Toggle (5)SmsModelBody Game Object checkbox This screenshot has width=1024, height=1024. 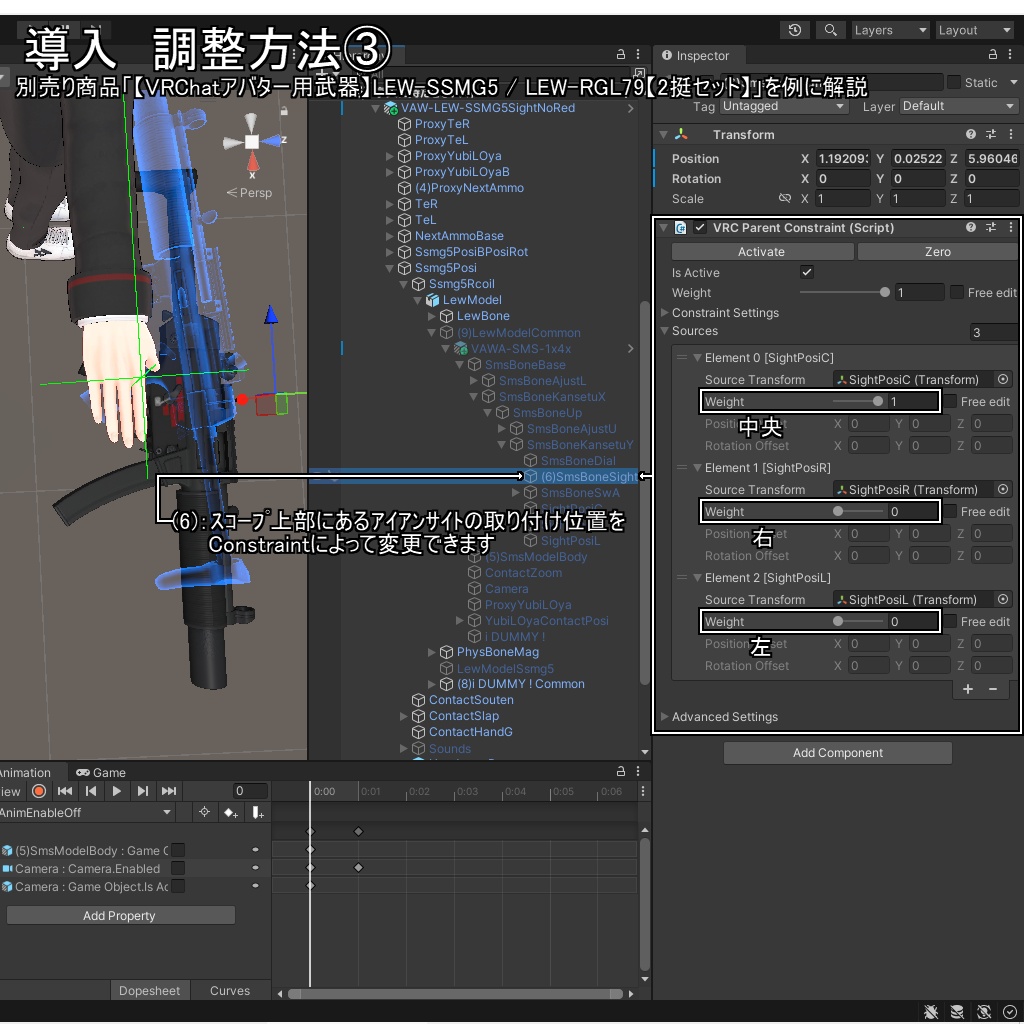178,850
